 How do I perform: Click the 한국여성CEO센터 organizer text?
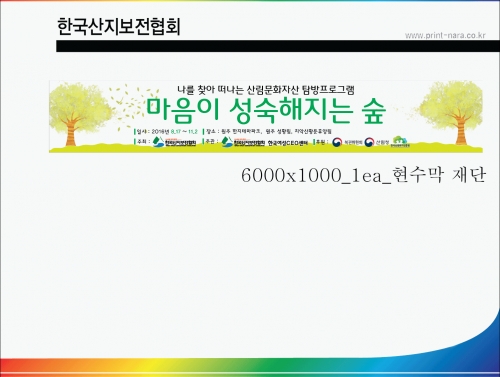pos(288,143)
